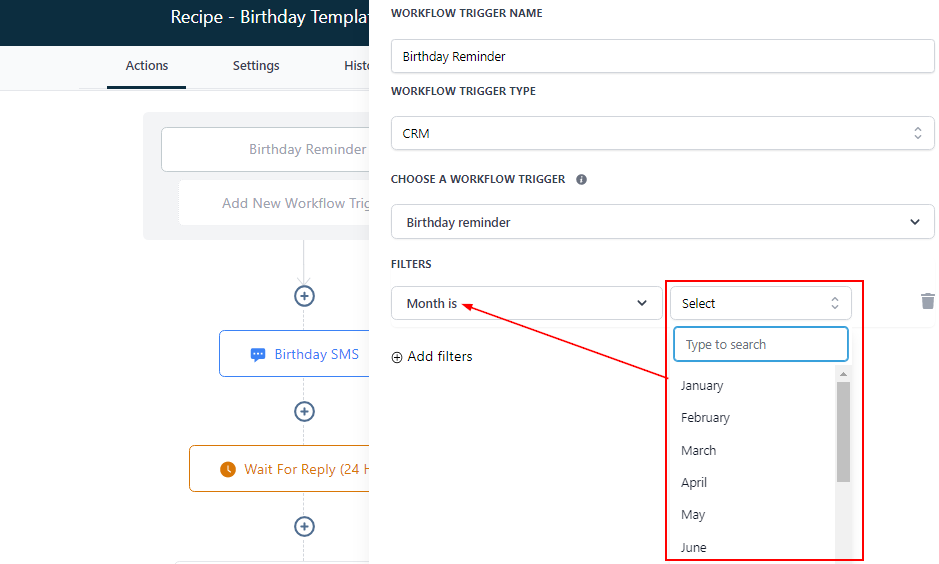
Task: Click the plus node below Birthday SMS
Action: point(304,412)
